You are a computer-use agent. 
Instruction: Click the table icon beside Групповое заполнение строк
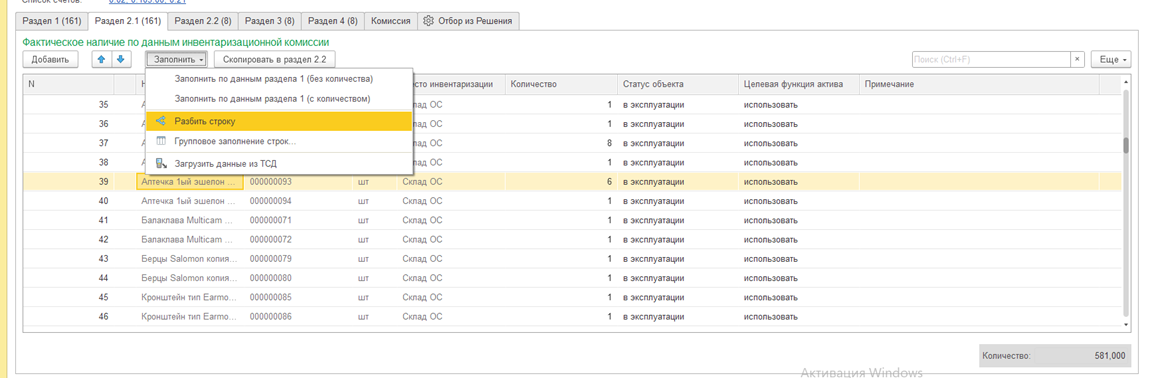161,141
